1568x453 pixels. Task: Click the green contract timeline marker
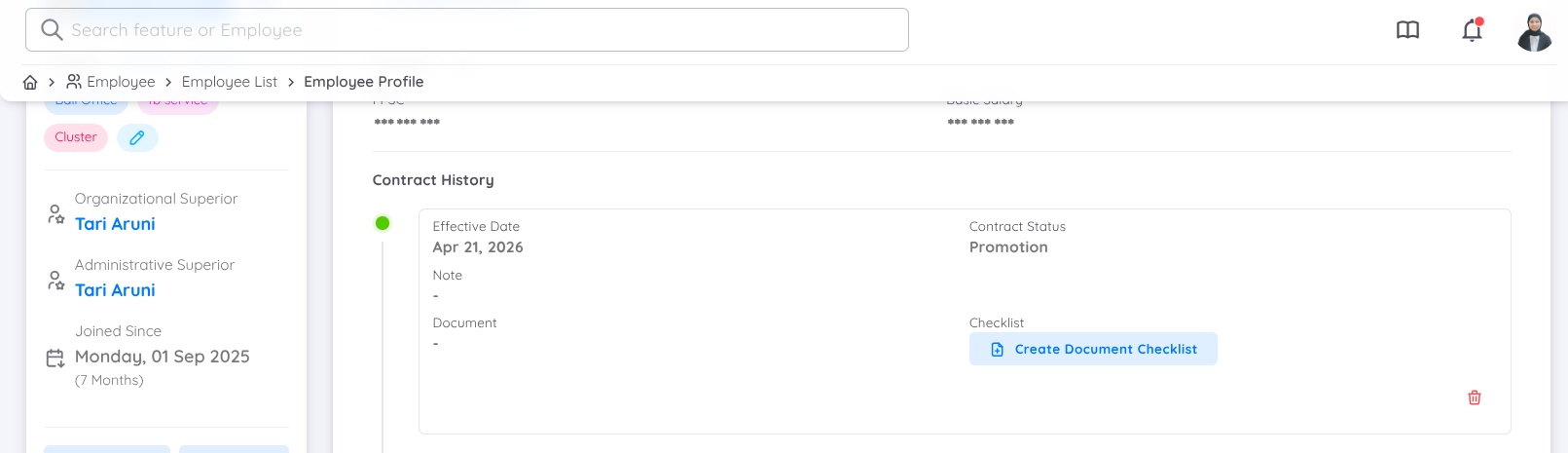[x=383, y=223]
